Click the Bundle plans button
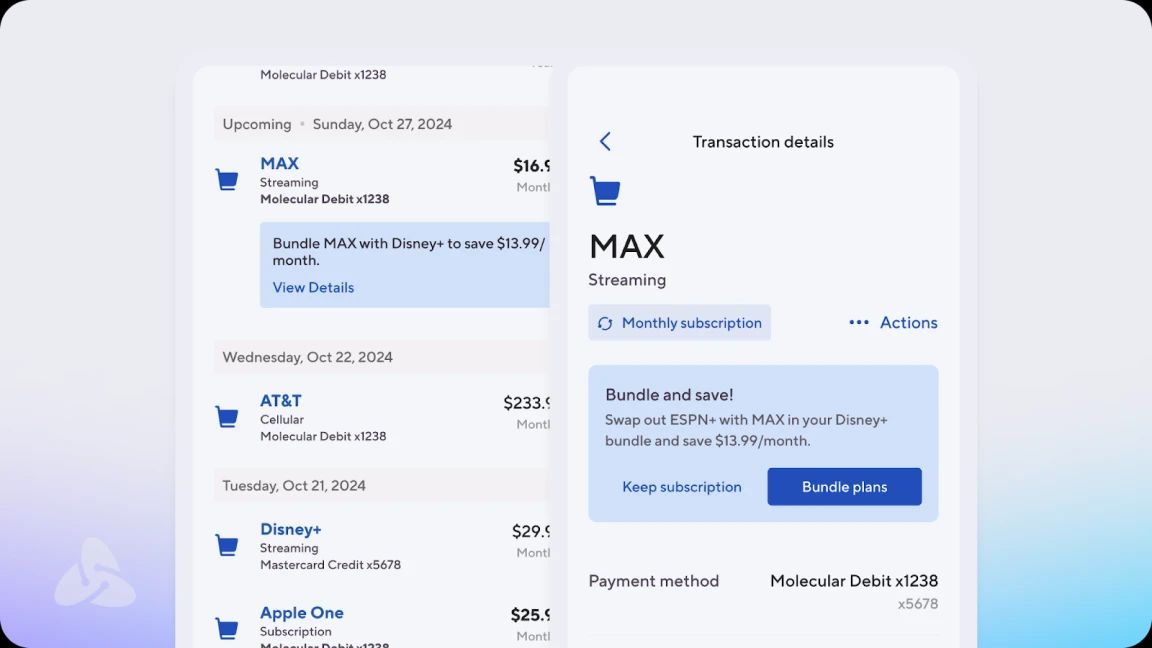 click(x=844, y=486)
